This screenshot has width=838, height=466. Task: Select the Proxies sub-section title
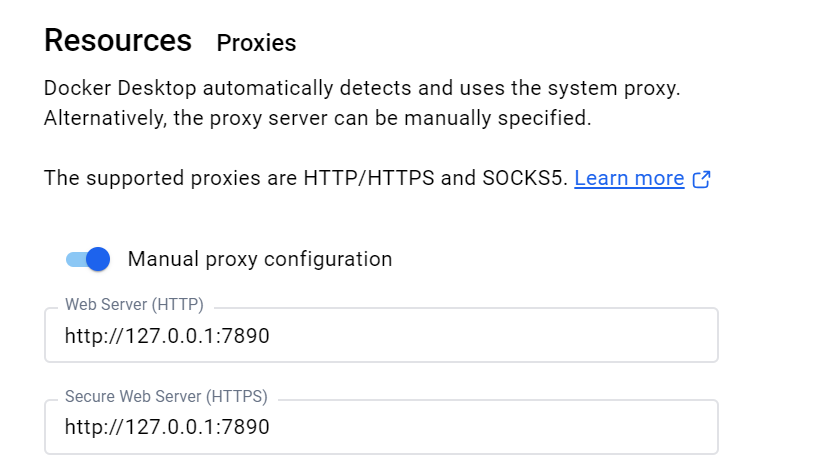[256, 43]
